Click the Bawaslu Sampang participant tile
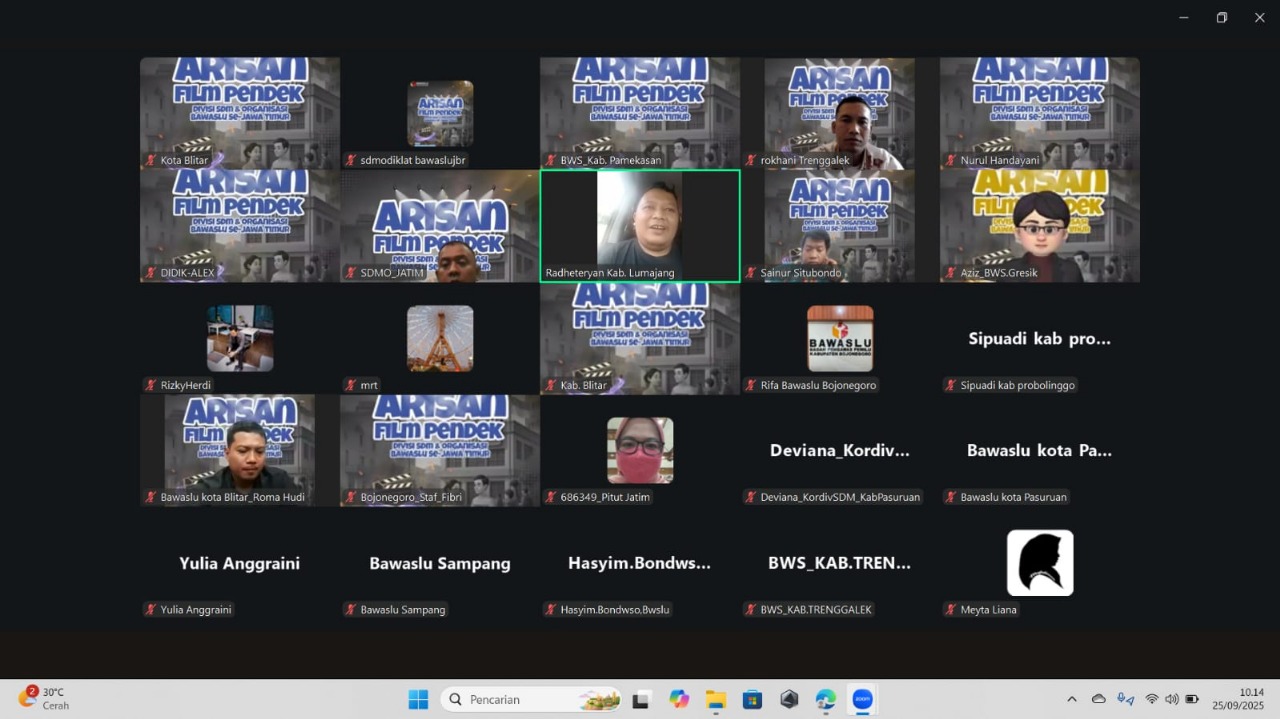1280x719 pixels. point(440,563)
